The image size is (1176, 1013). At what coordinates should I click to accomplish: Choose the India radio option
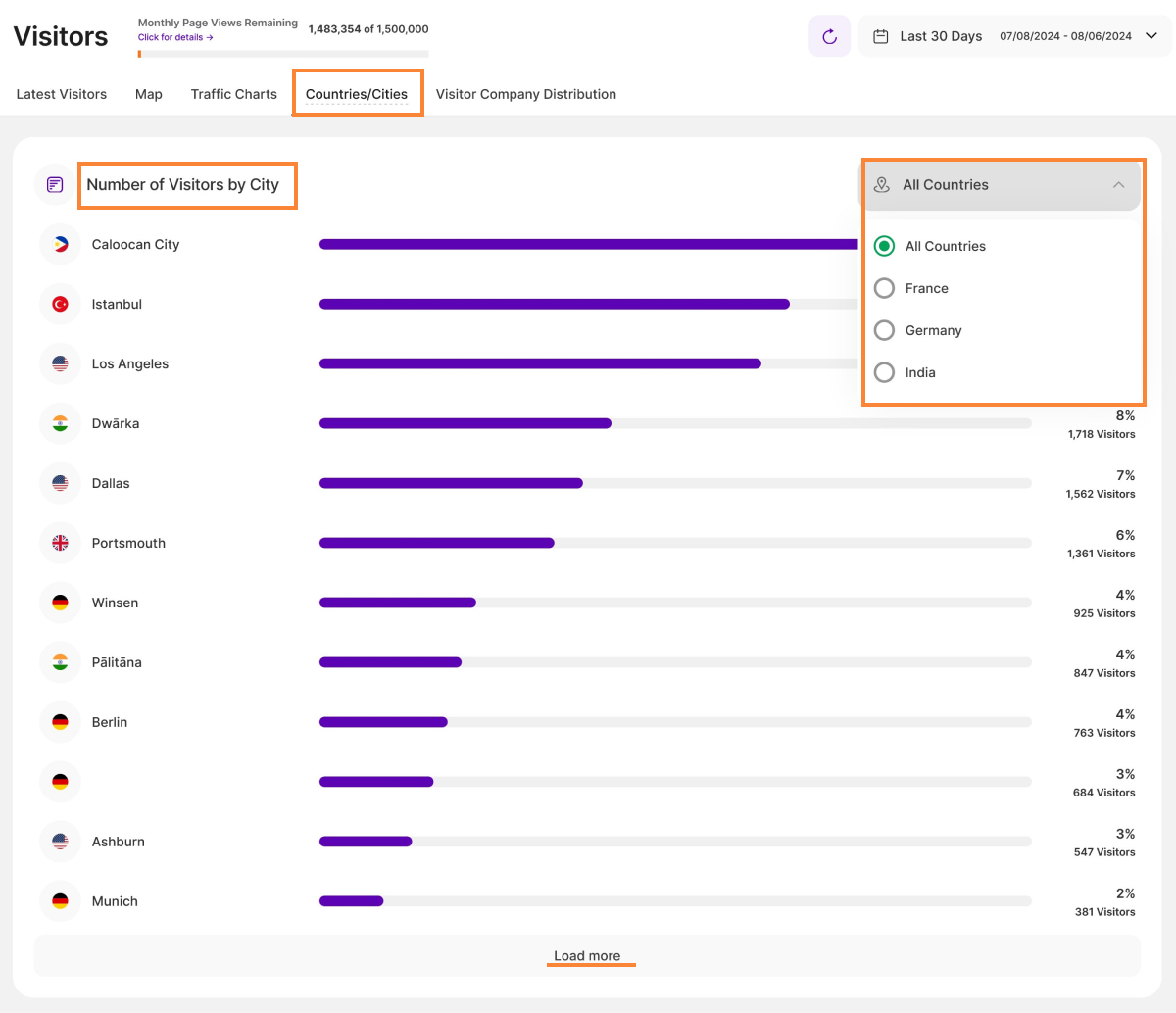pyautogui.click(x=884, y=372)
